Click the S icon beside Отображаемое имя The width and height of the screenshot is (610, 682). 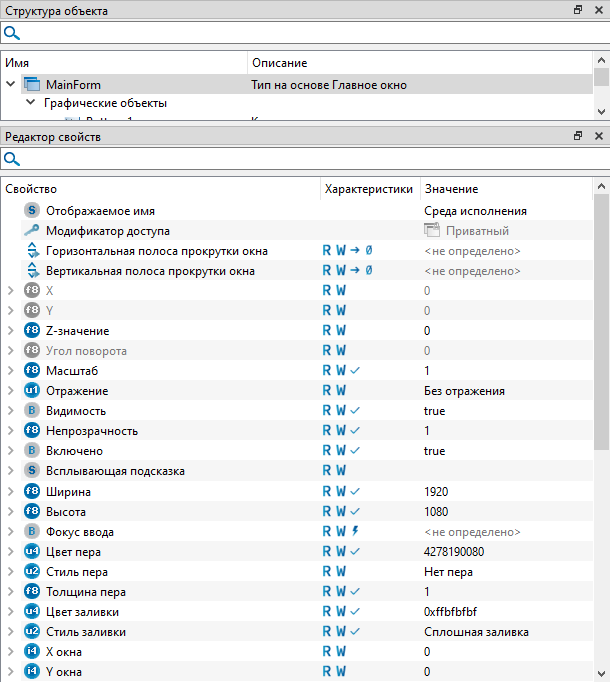[x=31, y=211]
